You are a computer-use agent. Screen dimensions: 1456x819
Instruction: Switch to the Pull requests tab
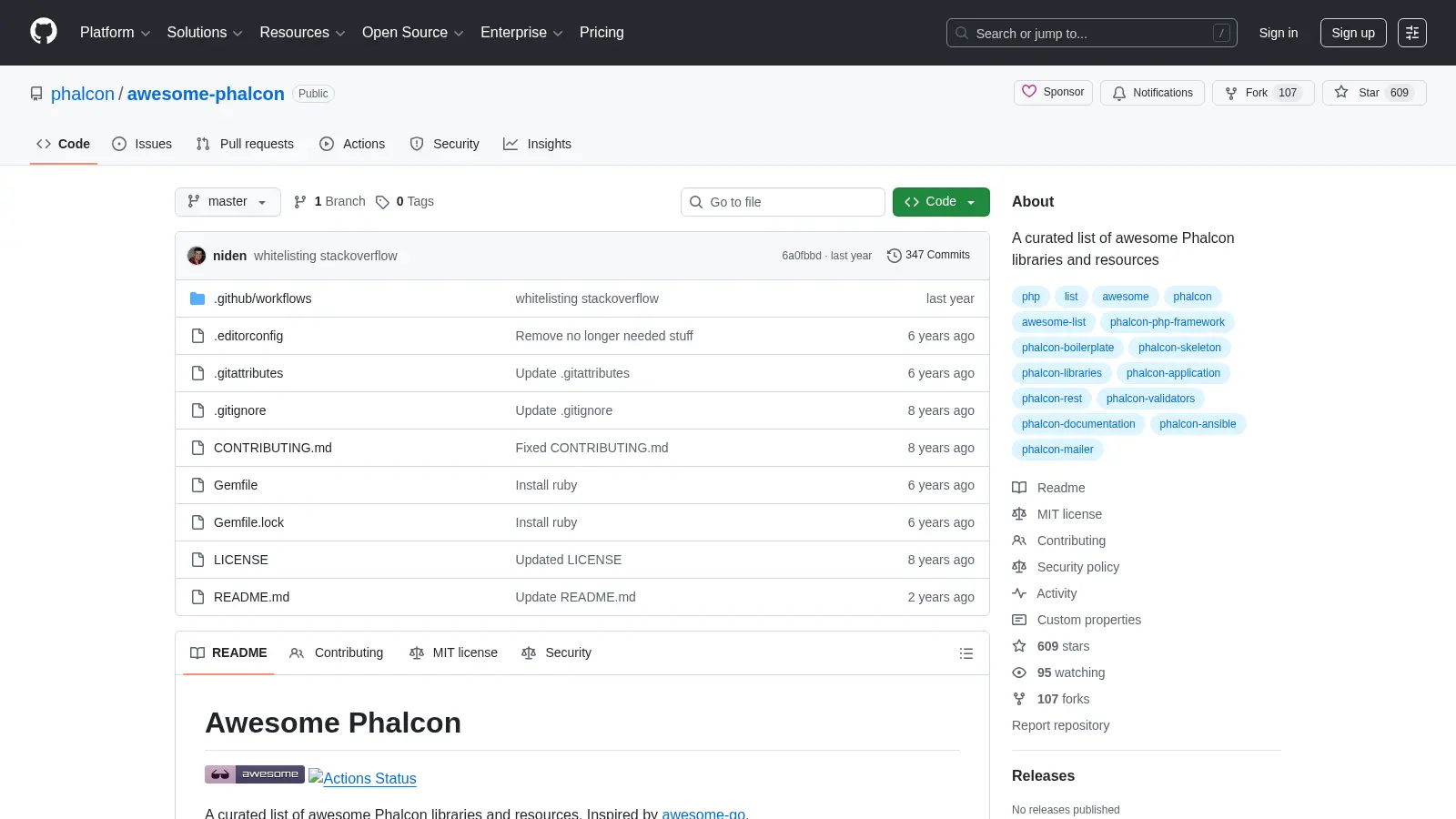click(245, 144)
